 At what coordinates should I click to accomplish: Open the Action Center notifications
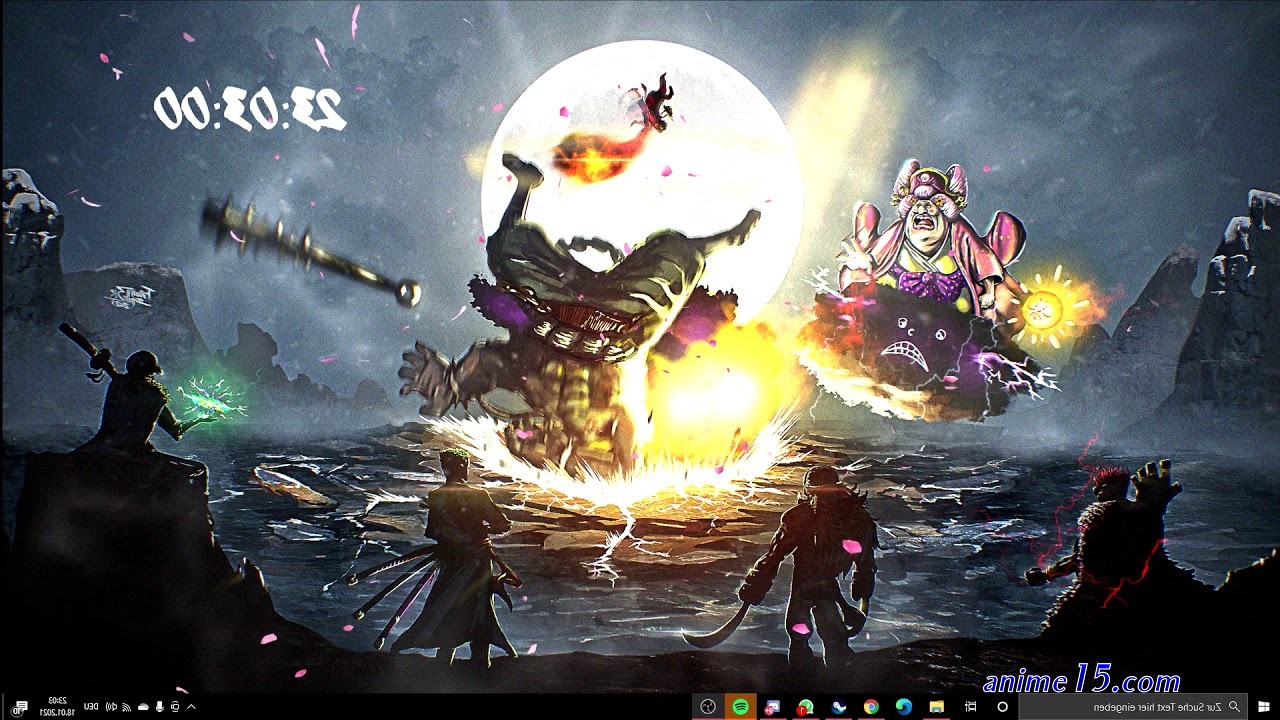21,707
